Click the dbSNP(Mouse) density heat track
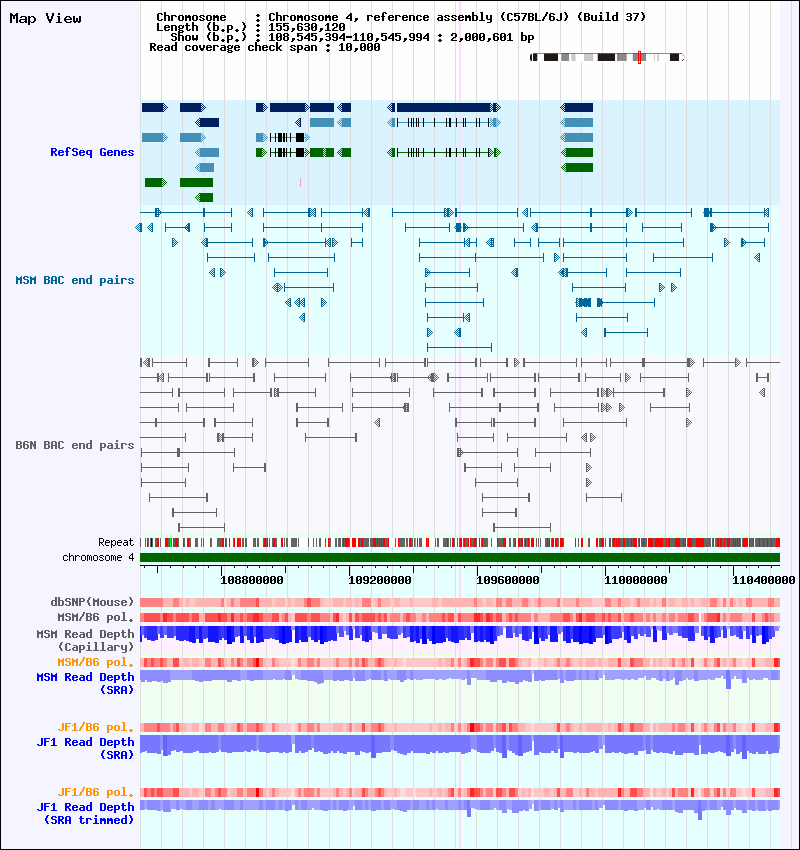Image resolution: width=800 pixels, height=850 pixels. (460, 602)
